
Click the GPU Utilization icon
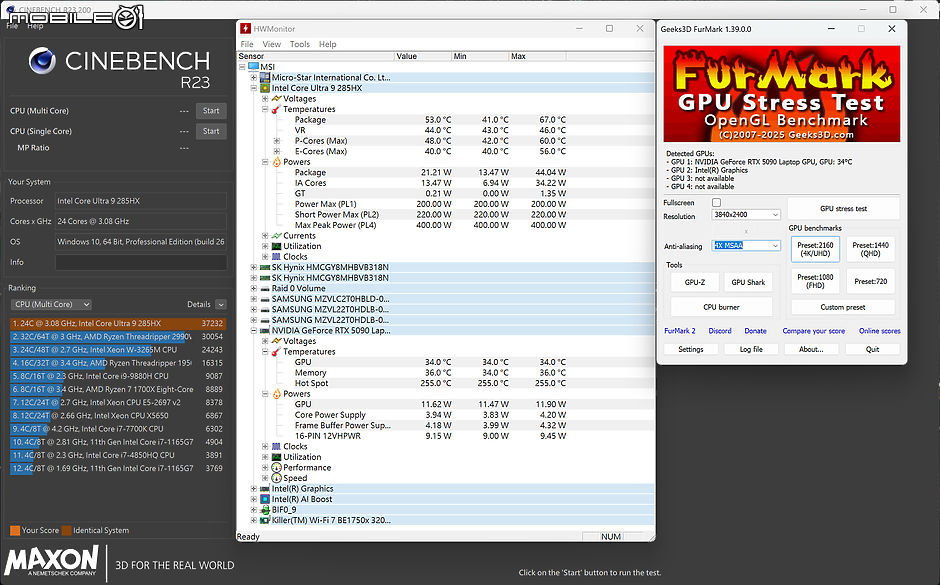(276, 457)
